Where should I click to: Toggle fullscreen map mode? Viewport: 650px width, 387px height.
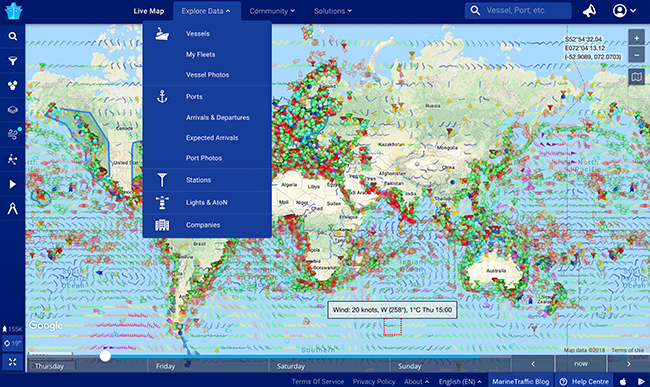(x=12, y=362)
